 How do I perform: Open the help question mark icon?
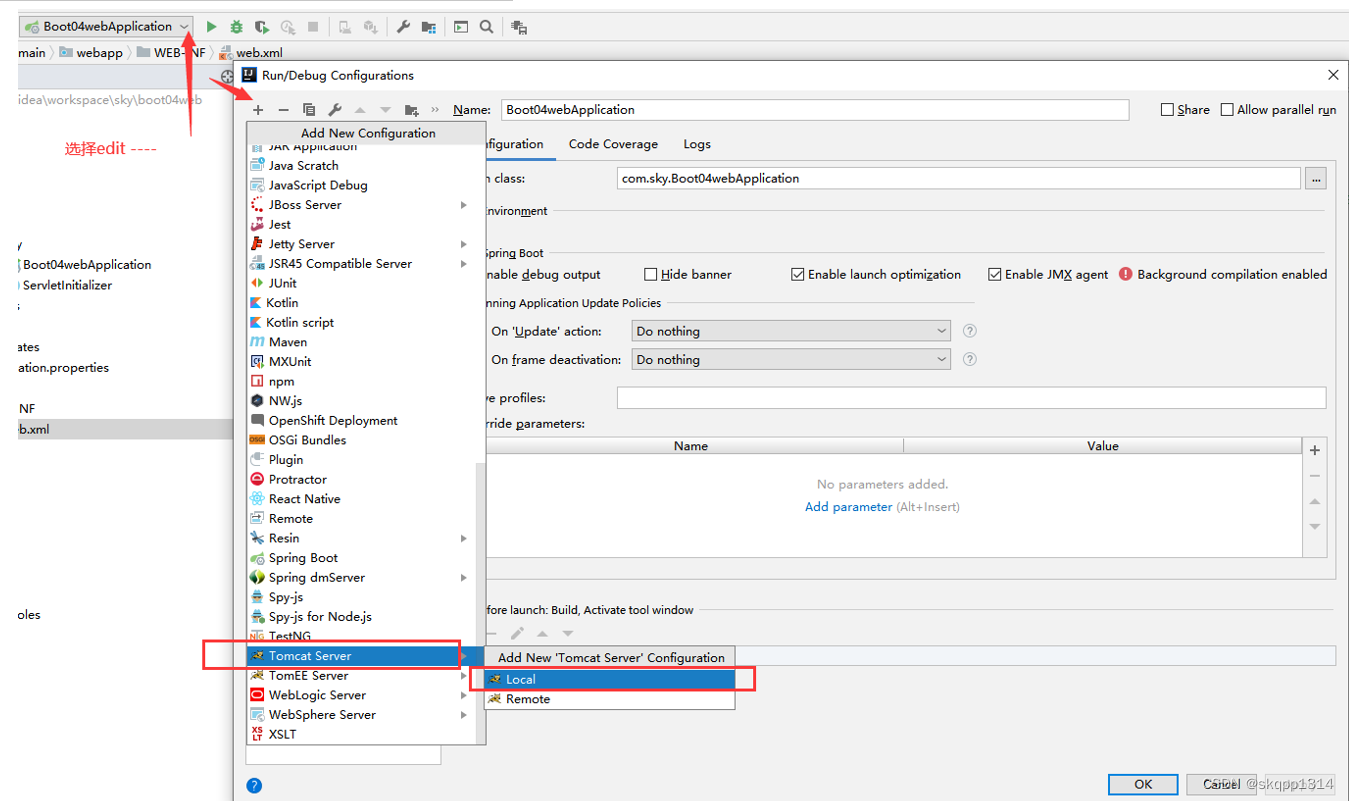[x=254, y=786]
